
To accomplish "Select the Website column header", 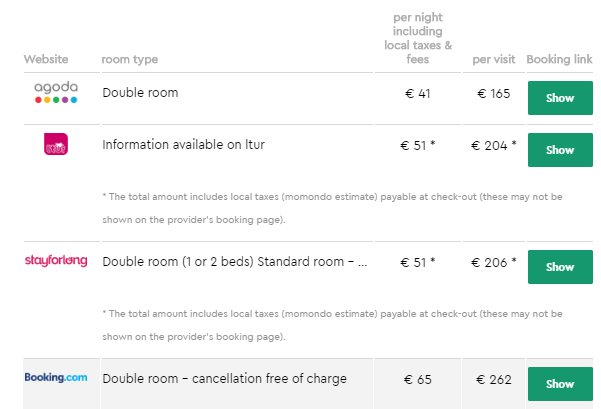I will tap(46, 59).
